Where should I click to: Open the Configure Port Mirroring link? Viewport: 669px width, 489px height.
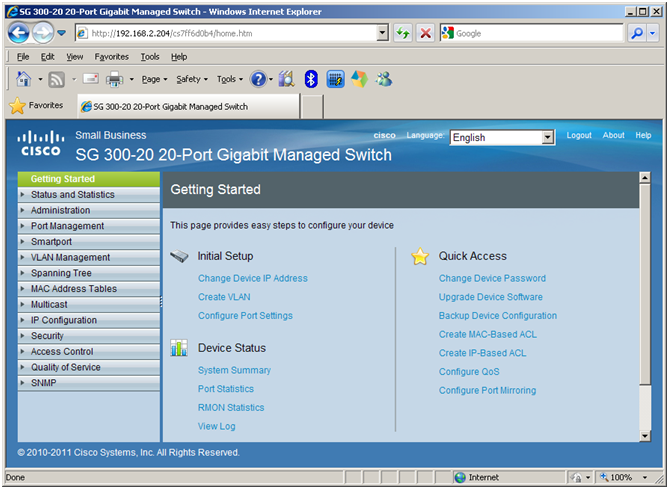pos(487,390)
